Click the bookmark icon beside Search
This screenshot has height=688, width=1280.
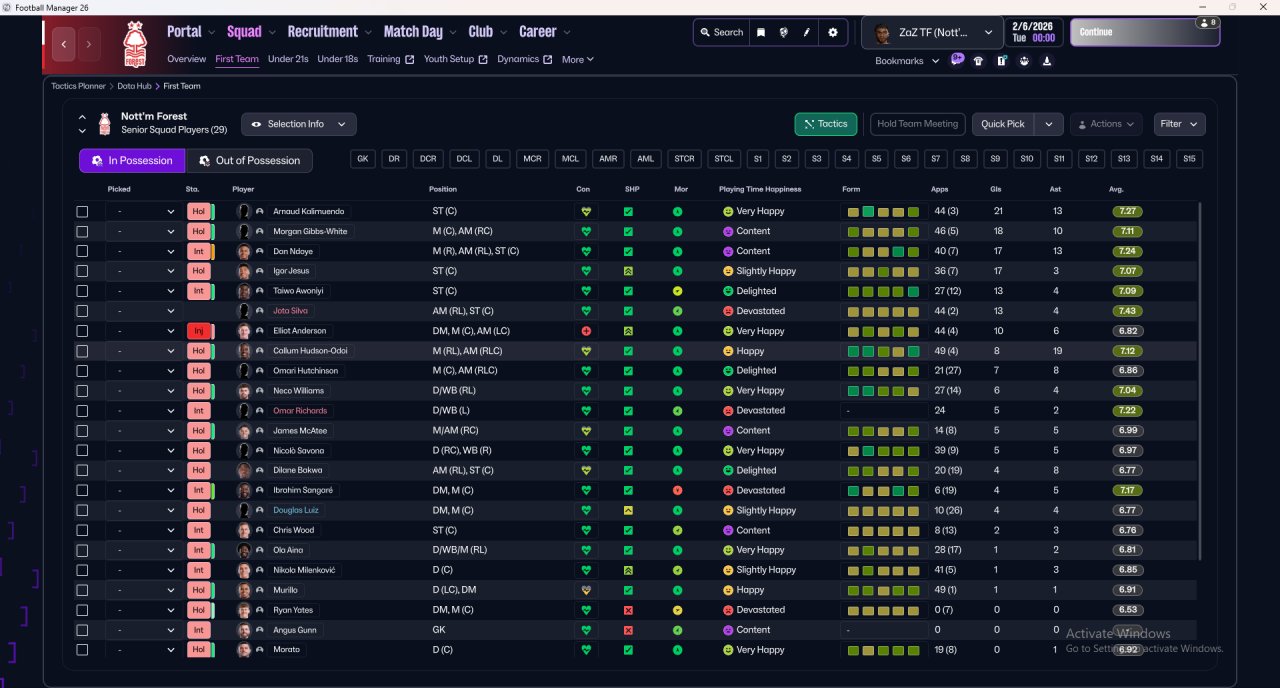coord(761,32)
